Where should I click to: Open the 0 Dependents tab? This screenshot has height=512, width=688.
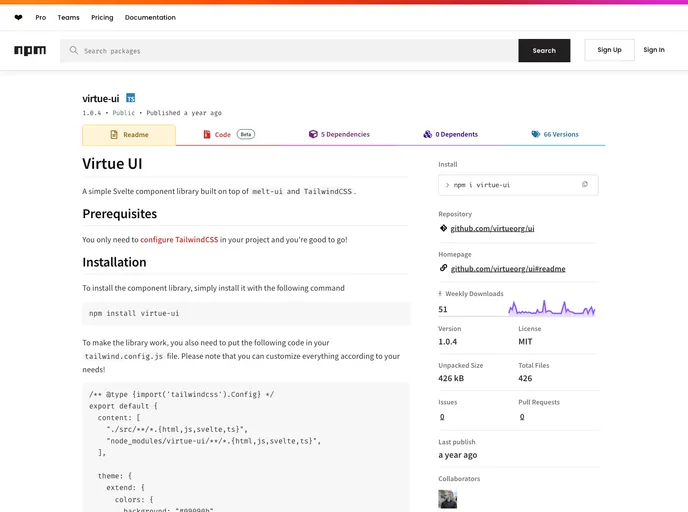pos(451,135)
